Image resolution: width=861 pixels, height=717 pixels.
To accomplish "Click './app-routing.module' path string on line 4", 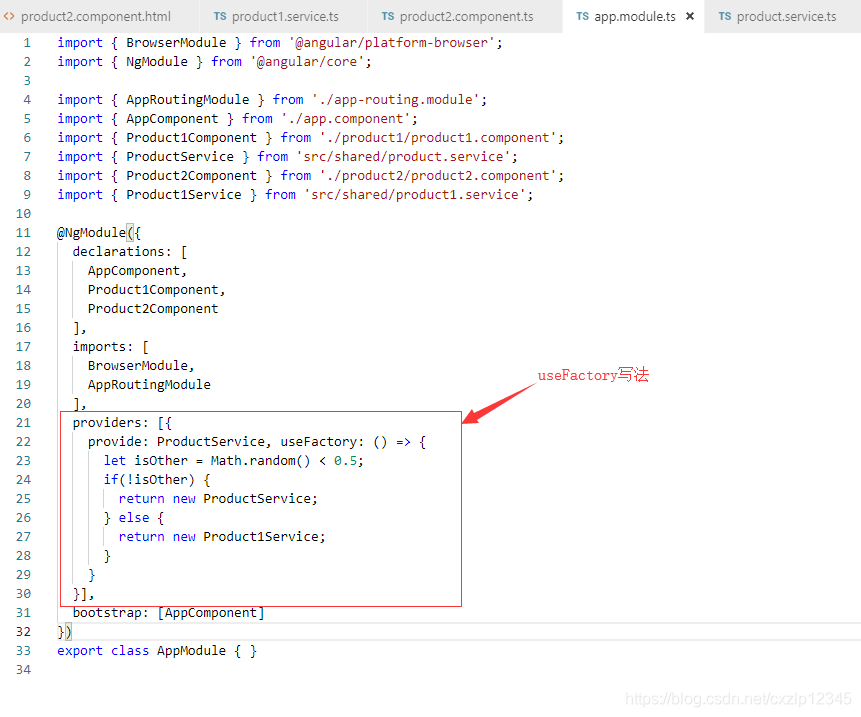I will point(395,100).
